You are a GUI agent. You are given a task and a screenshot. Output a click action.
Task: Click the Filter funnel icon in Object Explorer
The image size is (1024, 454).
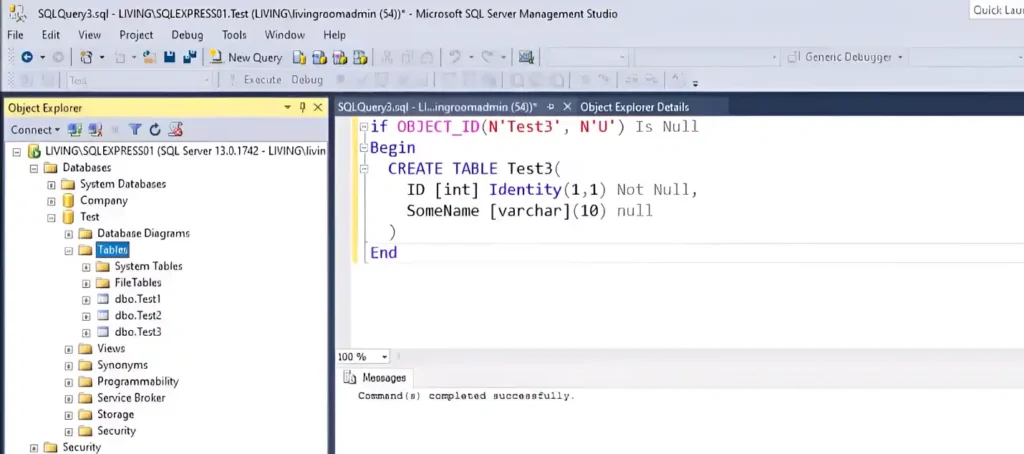pos(135,129)
